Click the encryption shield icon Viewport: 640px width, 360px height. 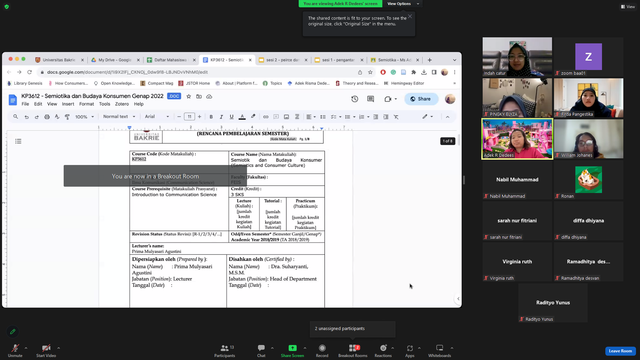click(7, 7)
